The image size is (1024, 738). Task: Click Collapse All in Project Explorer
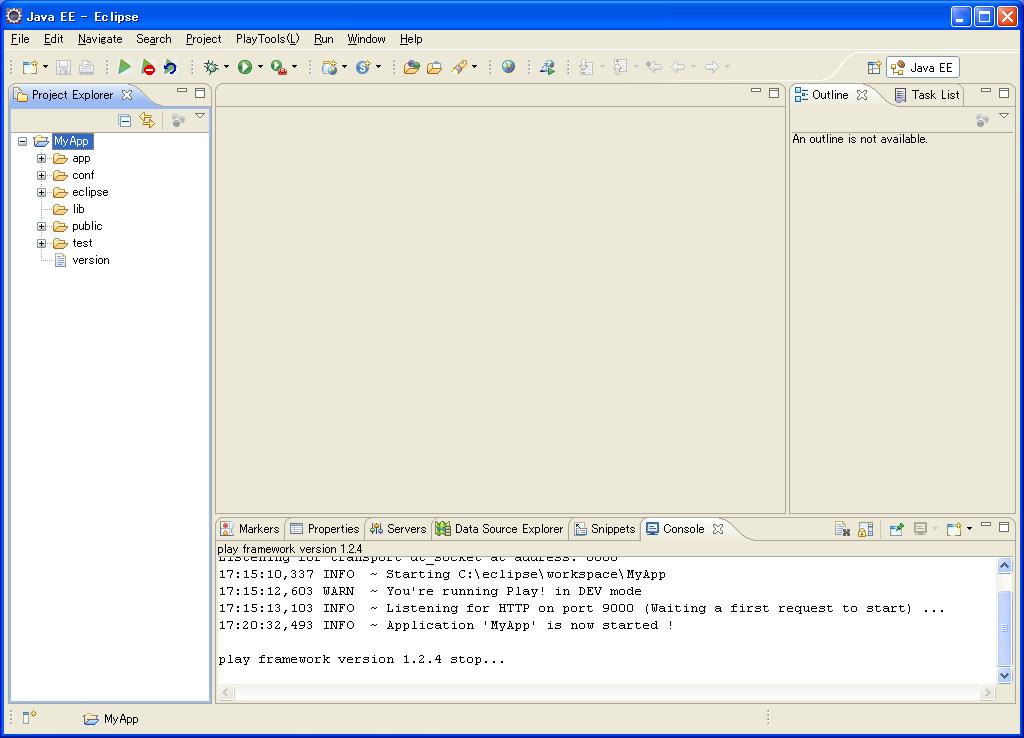point(125,120)
